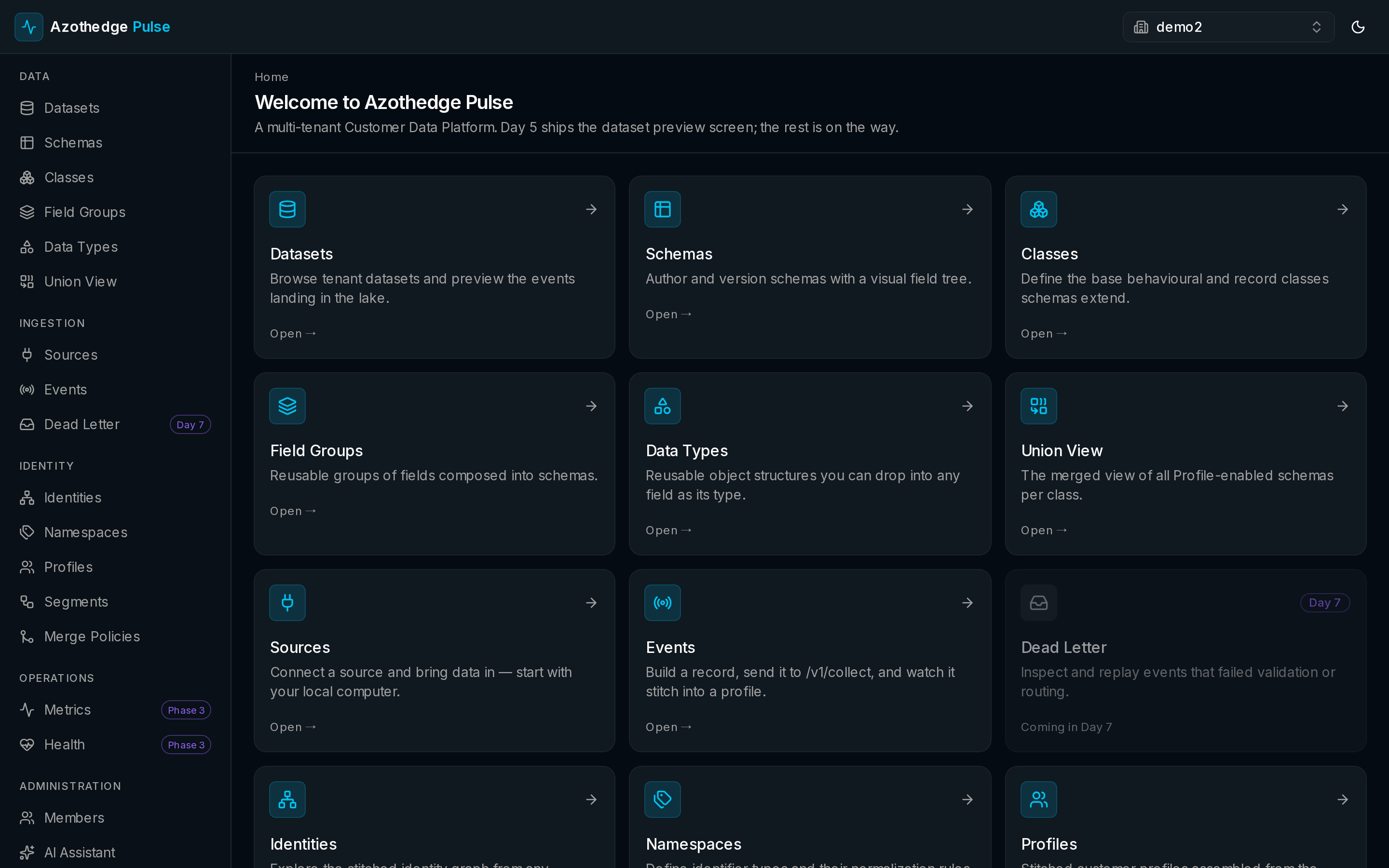Click Open link on the Sources card
Viewport: 1389px width, 868px height.
(293, 727)
